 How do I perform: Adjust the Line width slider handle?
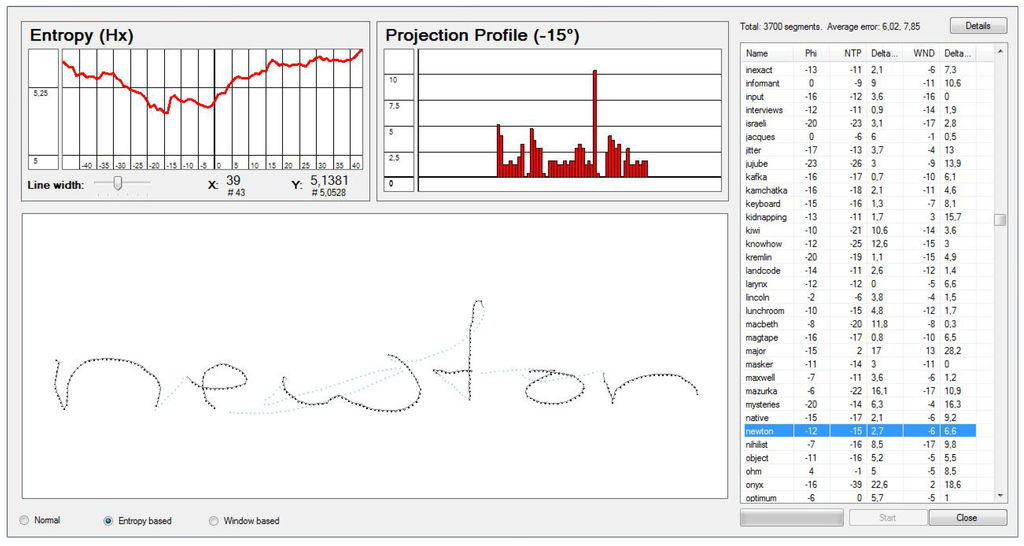pos(118,183)
